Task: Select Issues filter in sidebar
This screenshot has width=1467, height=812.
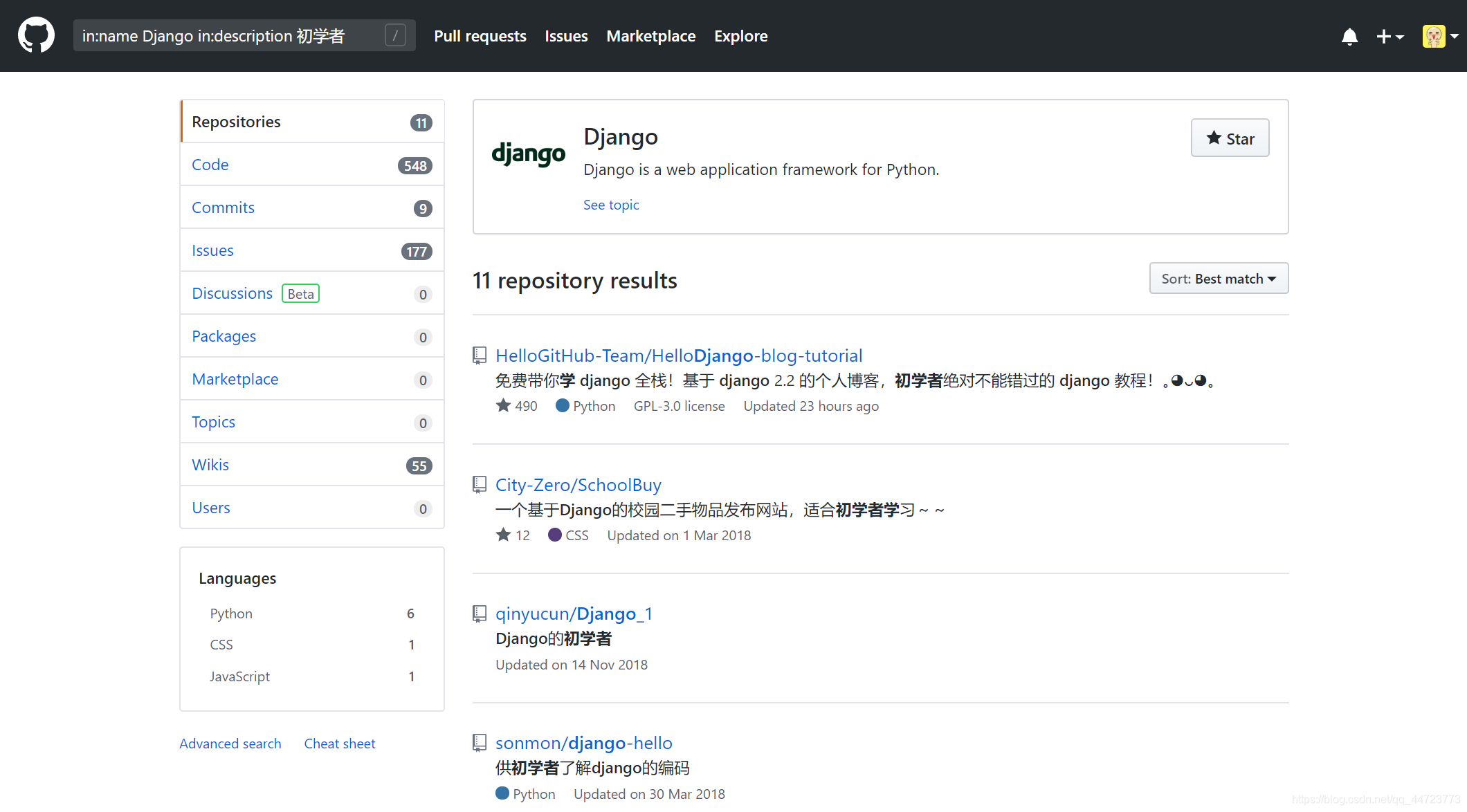Action: (312, 250)
